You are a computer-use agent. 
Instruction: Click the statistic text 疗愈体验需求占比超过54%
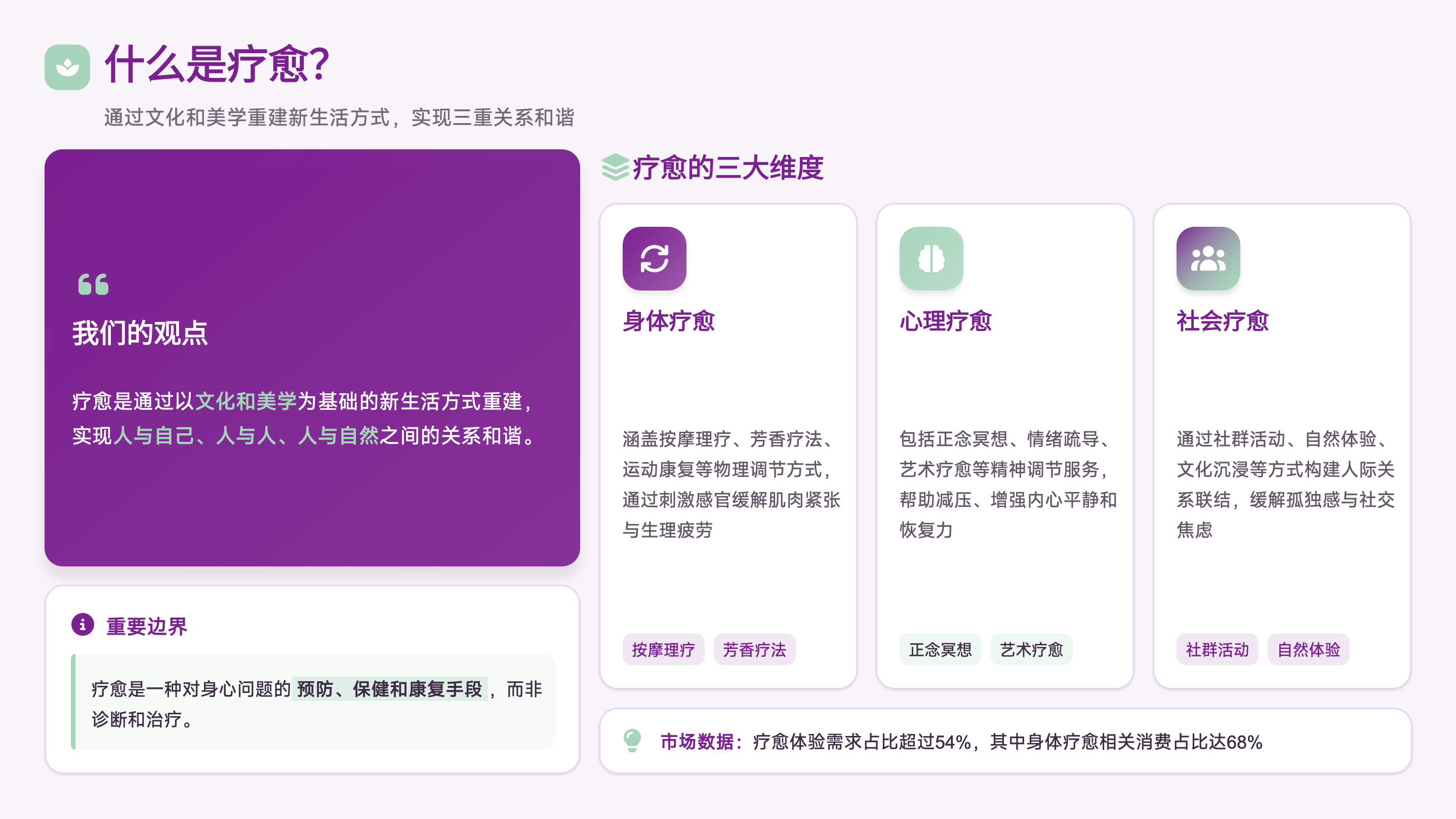tap(861, 742)
